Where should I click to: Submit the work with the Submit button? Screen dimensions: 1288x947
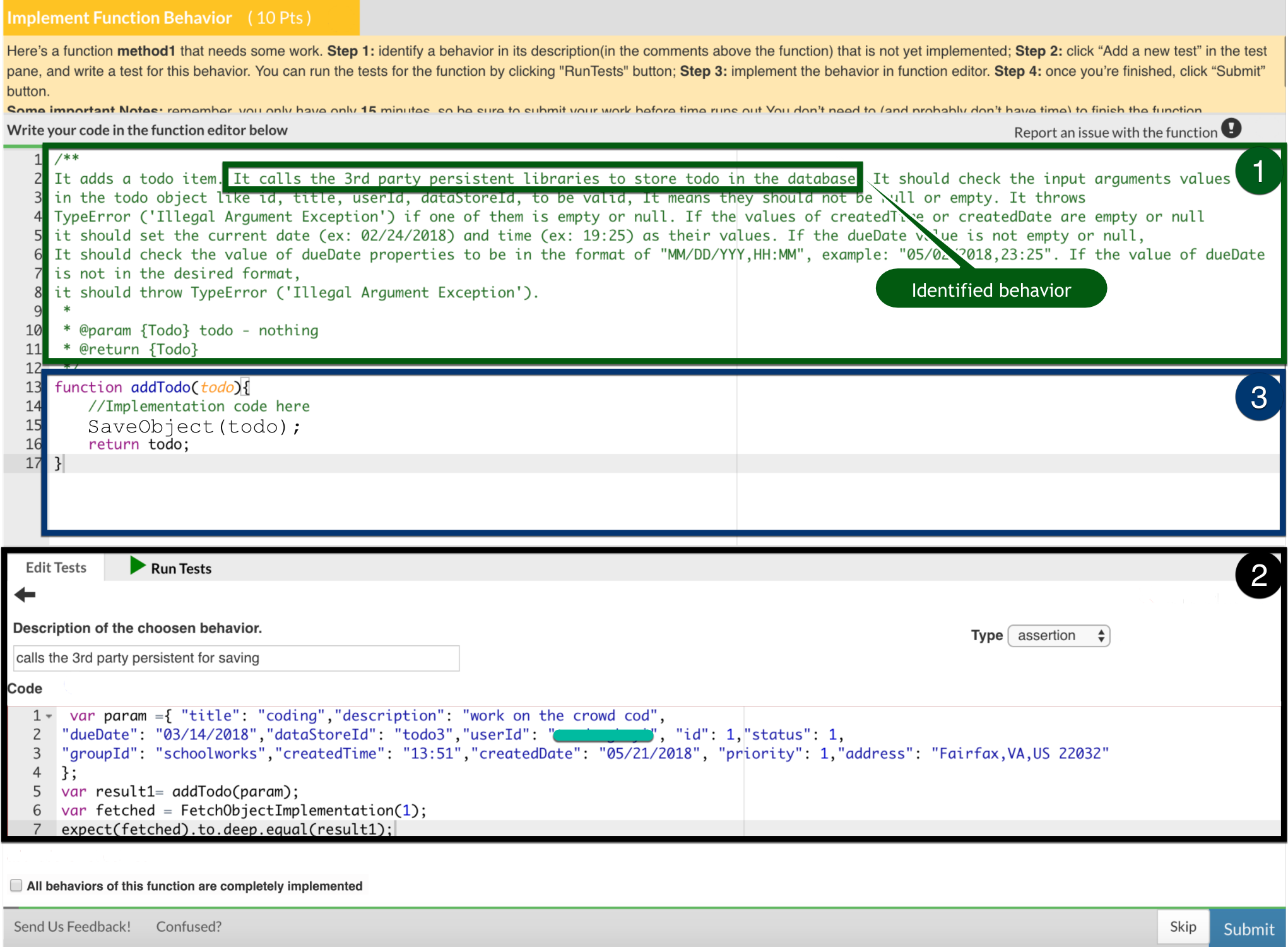coord(1248,928)
